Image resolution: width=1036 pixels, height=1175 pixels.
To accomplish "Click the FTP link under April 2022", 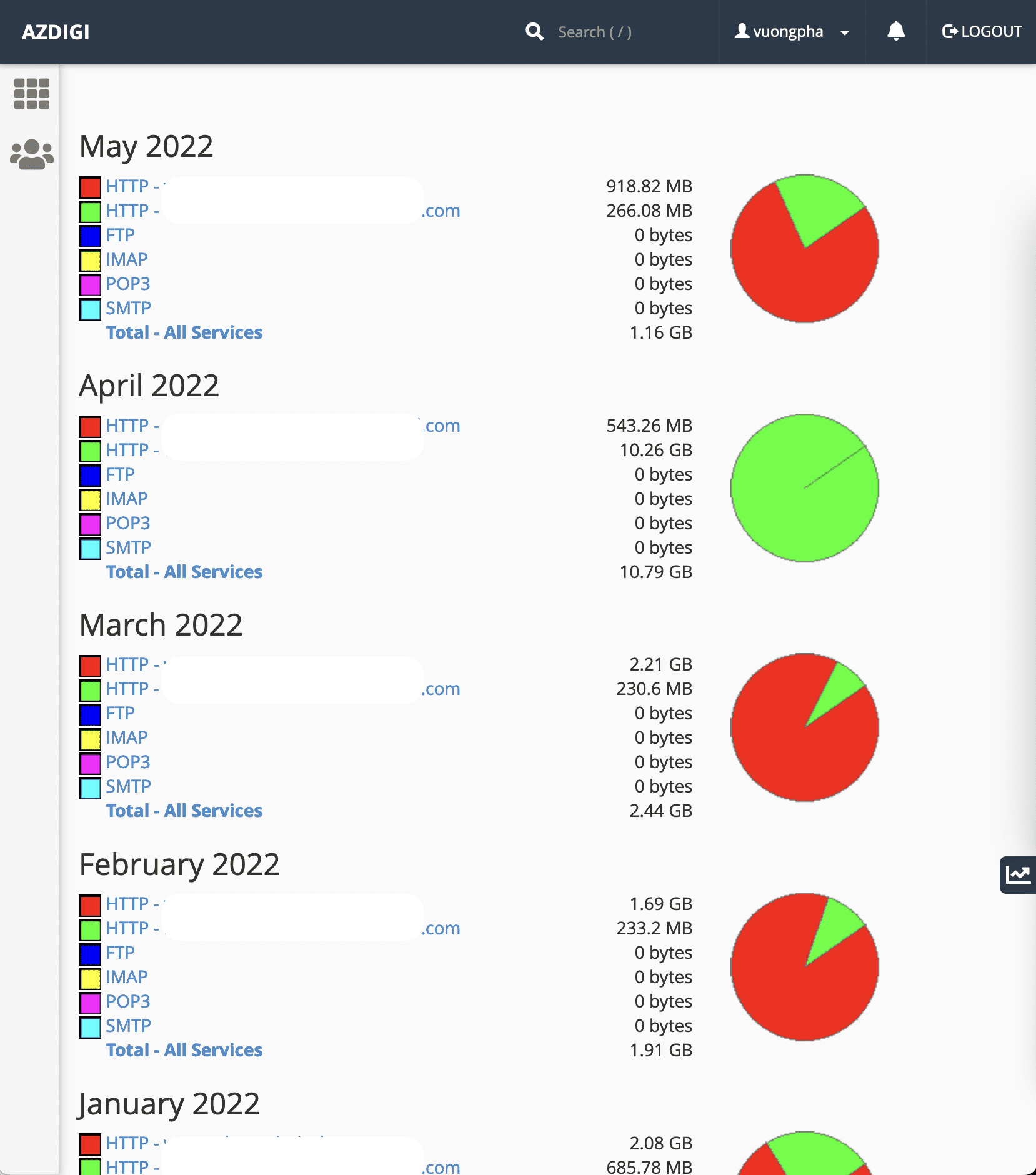I will click(121, 474).
